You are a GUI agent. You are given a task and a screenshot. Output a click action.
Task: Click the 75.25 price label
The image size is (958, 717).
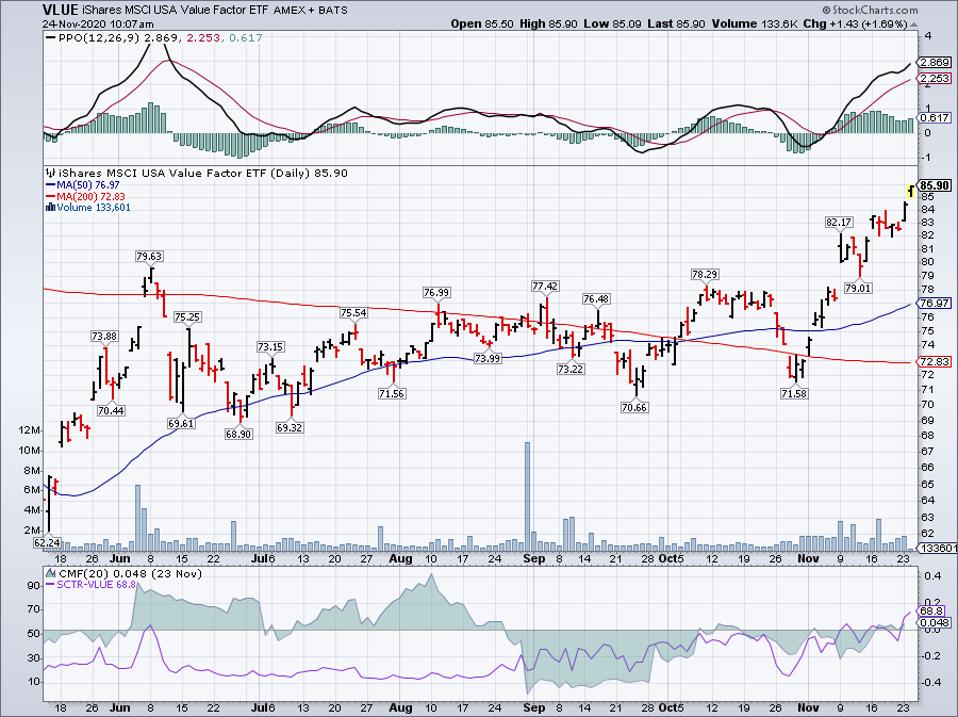188,317
